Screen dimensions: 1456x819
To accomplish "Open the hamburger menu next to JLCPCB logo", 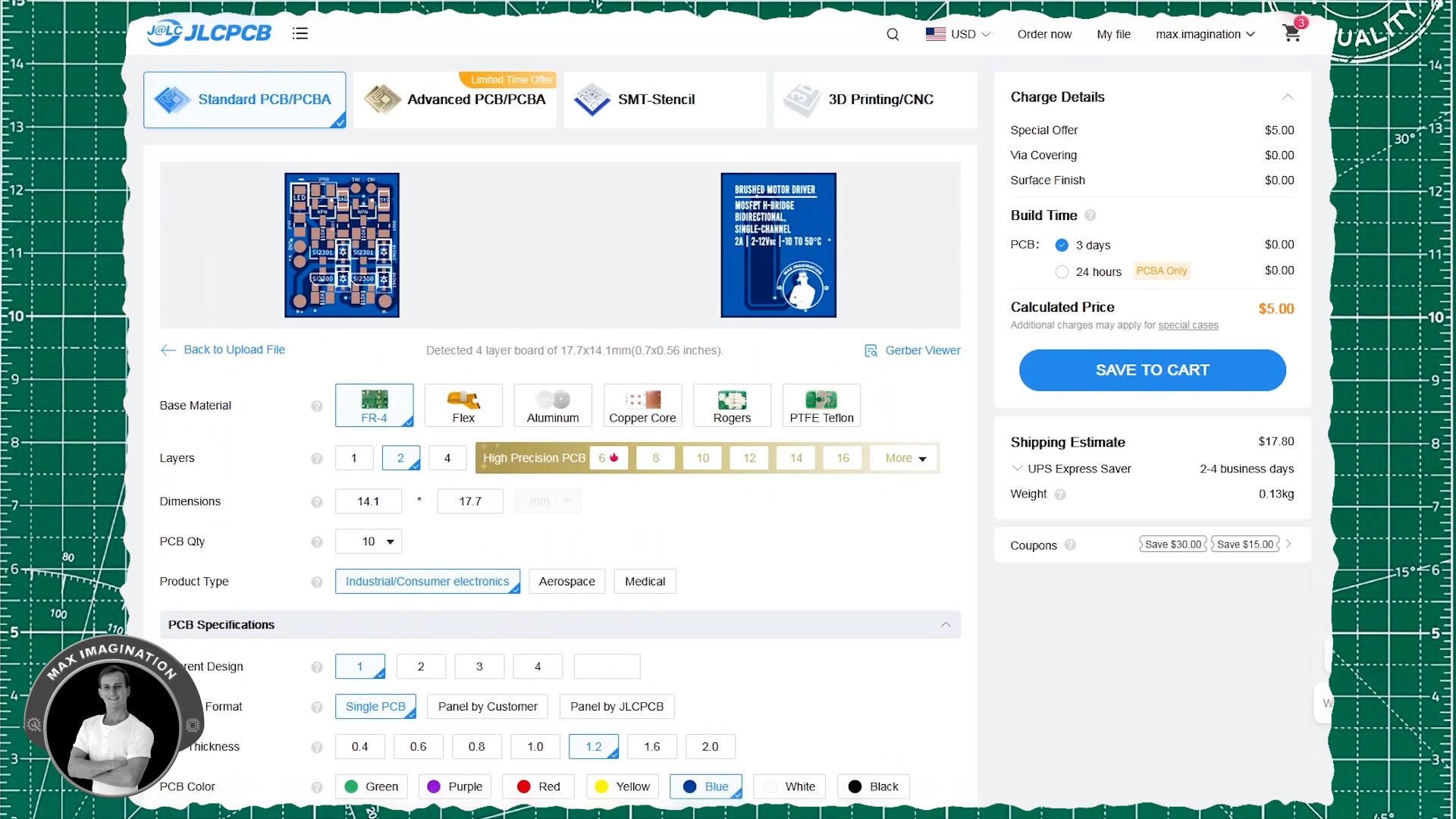I will 300,33.
